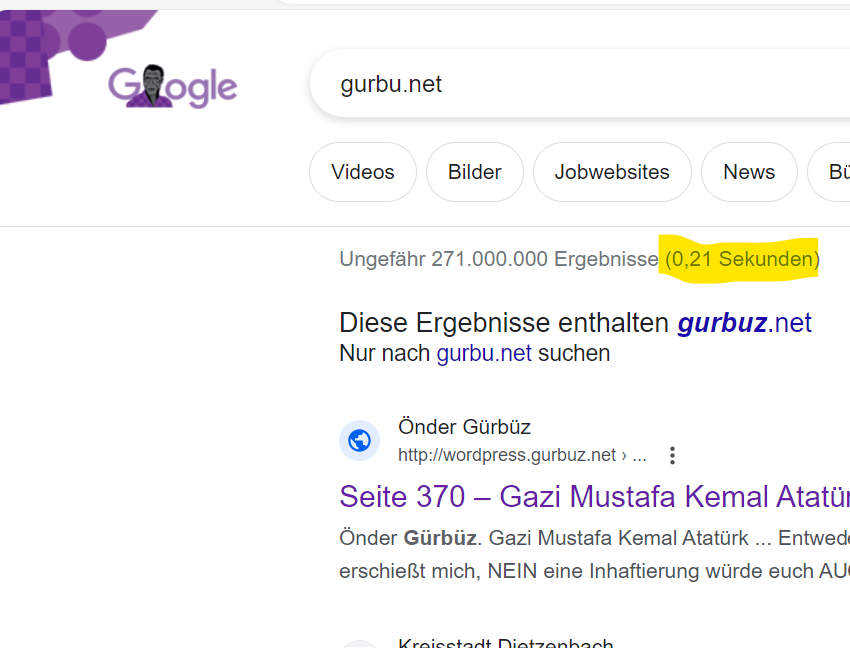Click the http://wordpress.gurbuz.net URL text
Image resolution: width=850 pixels, height=648 pixels.
tap(507, 455)
